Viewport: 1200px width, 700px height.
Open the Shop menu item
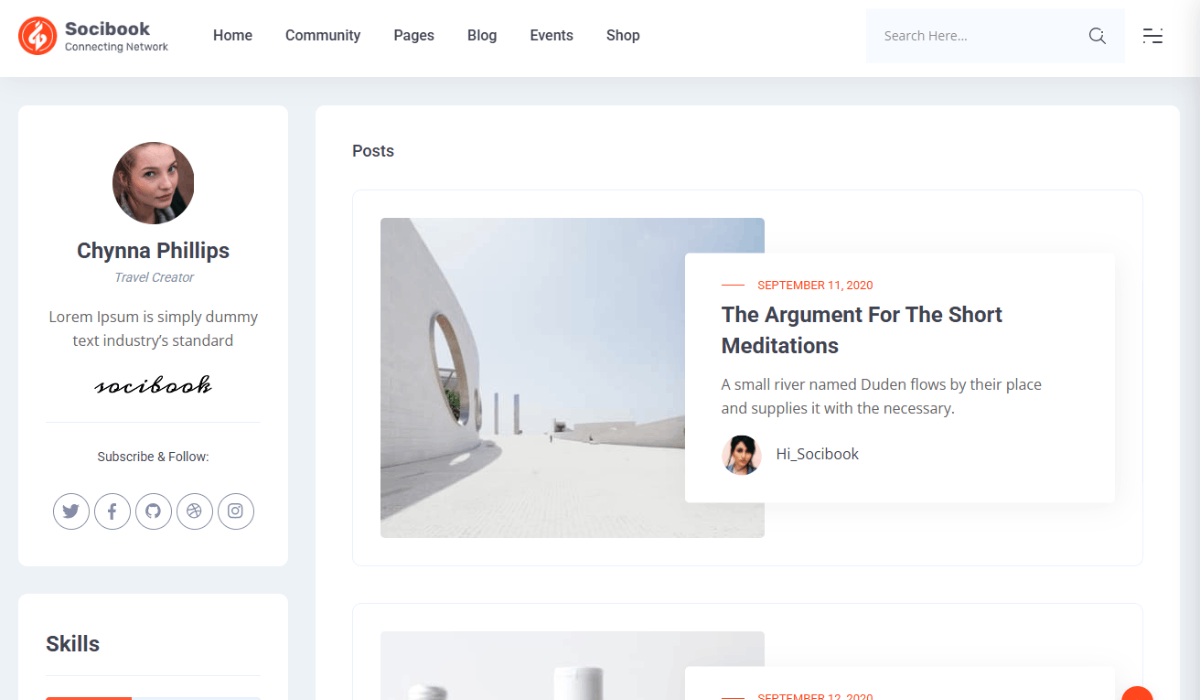tap(622, 35)
